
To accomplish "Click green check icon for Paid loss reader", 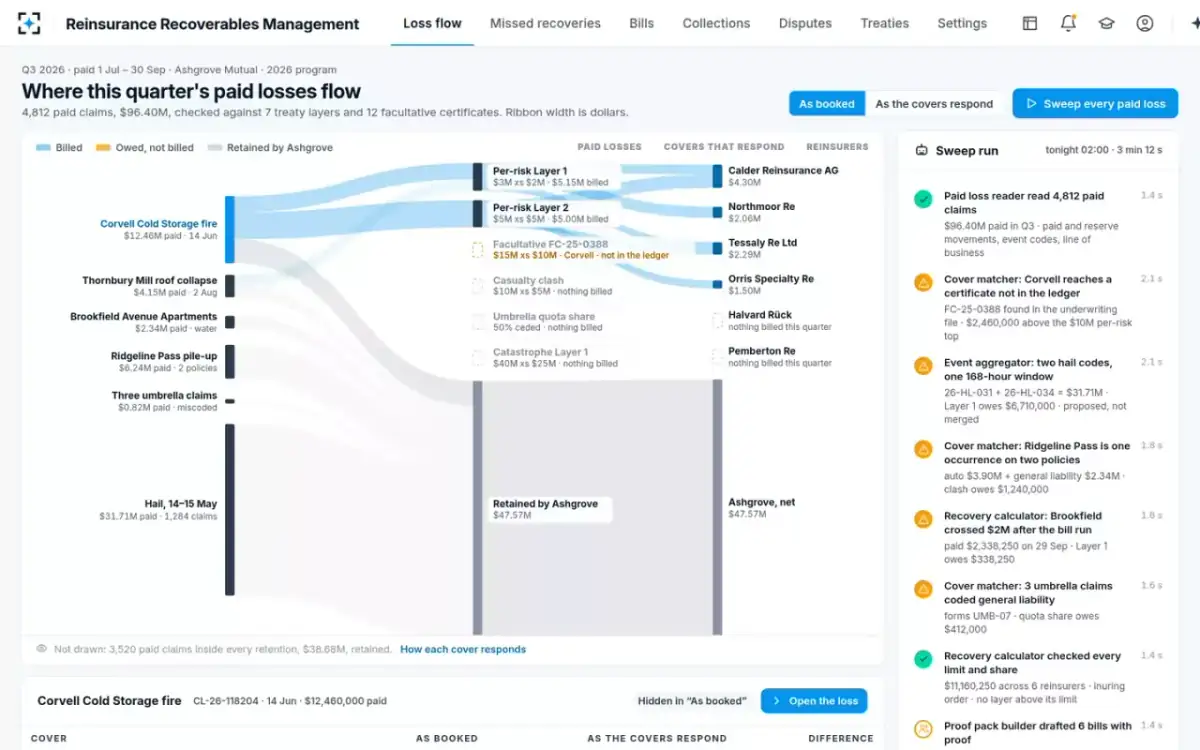I will point(923,199).
